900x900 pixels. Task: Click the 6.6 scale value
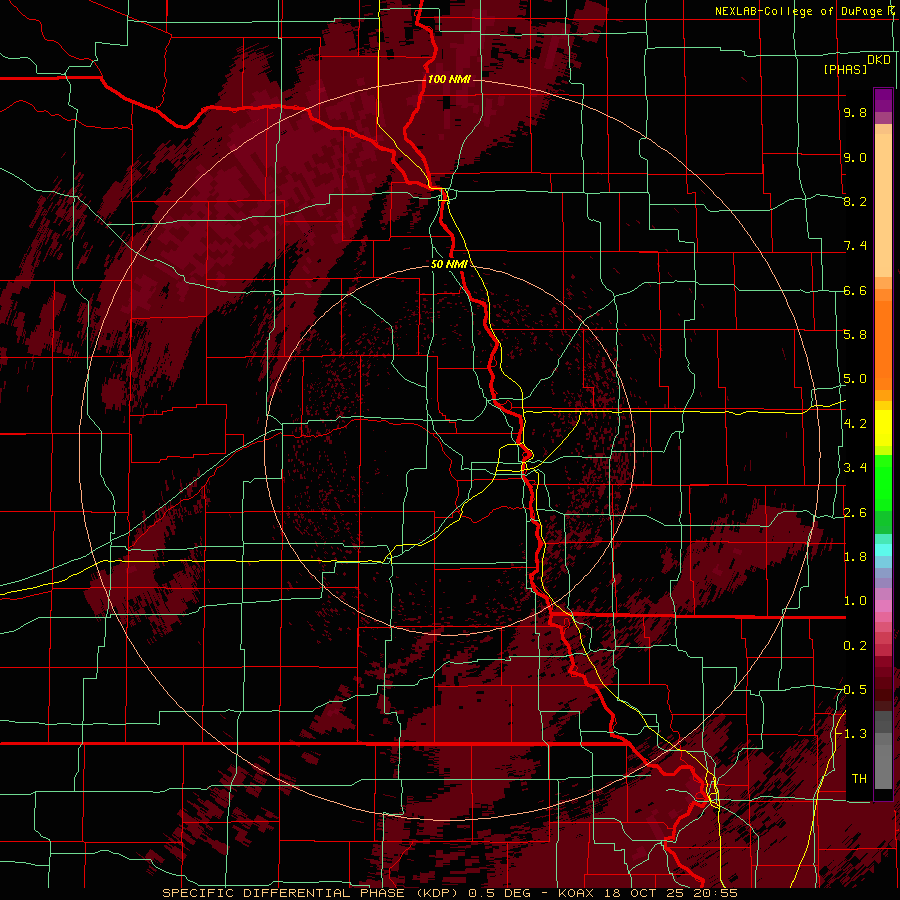click(855, 290)
